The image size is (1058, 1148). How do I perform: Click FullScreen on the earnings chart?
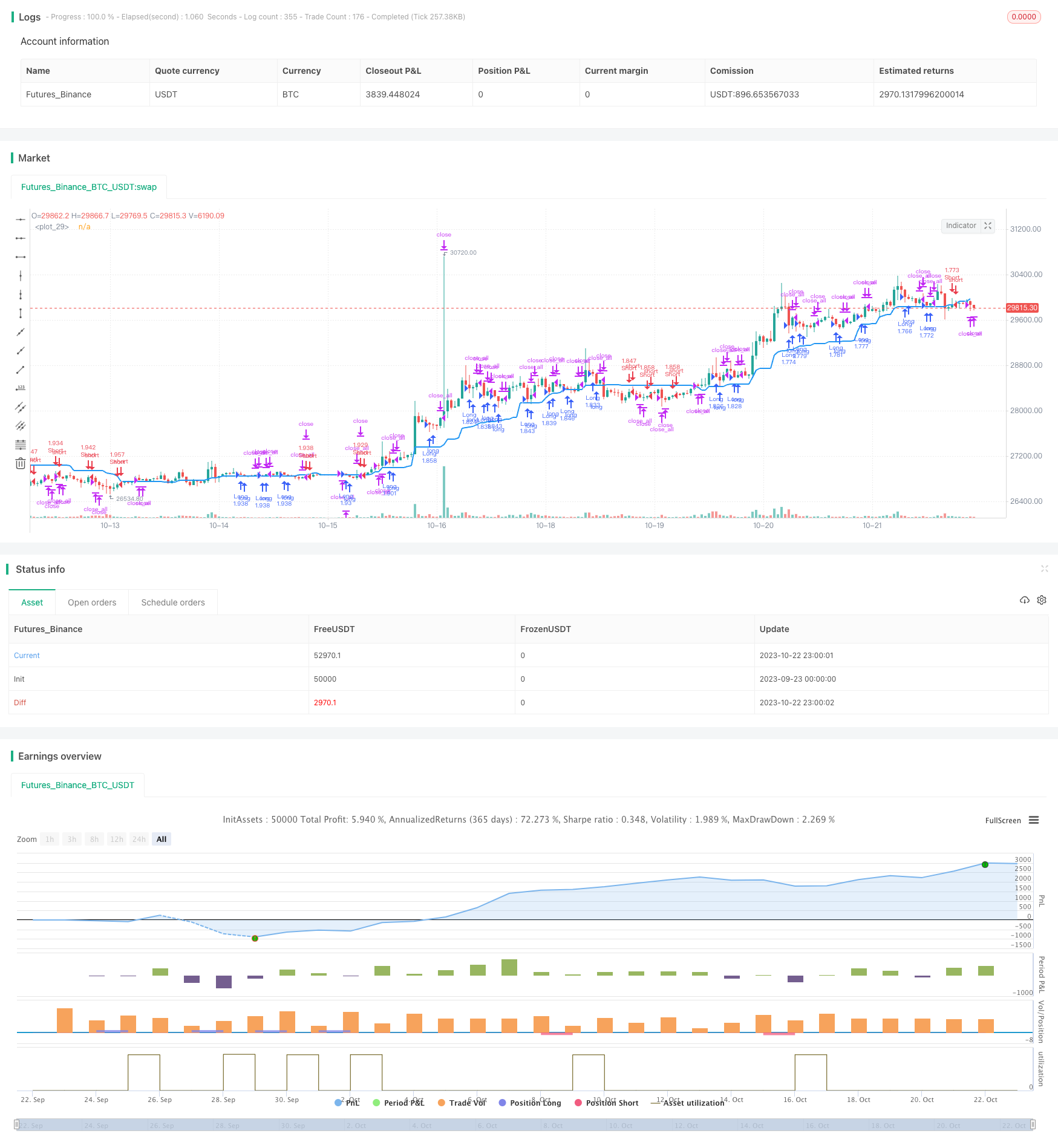(x=1003, y=821)
